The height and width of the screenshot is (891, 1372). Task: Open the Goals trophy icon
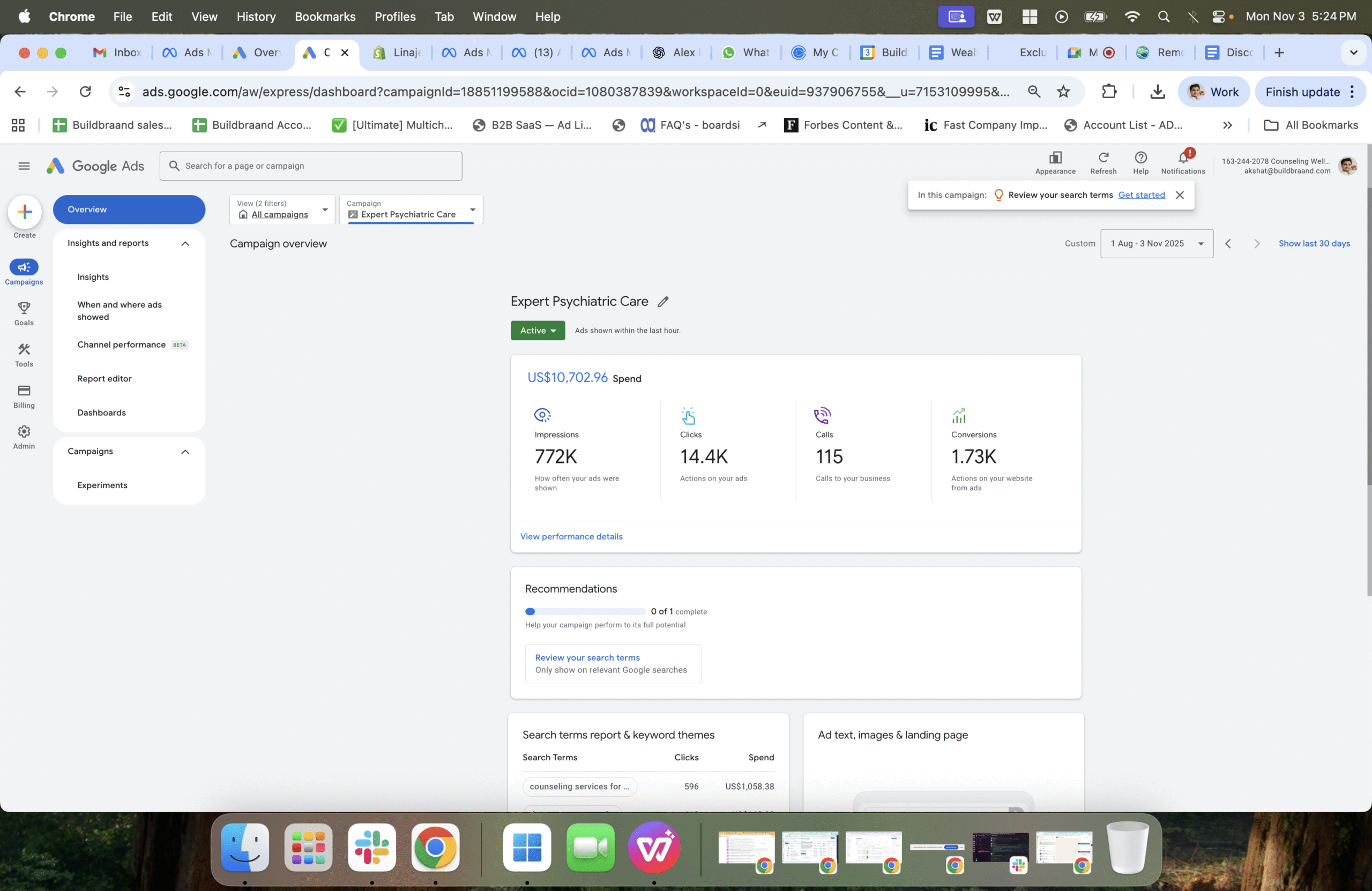24,308
